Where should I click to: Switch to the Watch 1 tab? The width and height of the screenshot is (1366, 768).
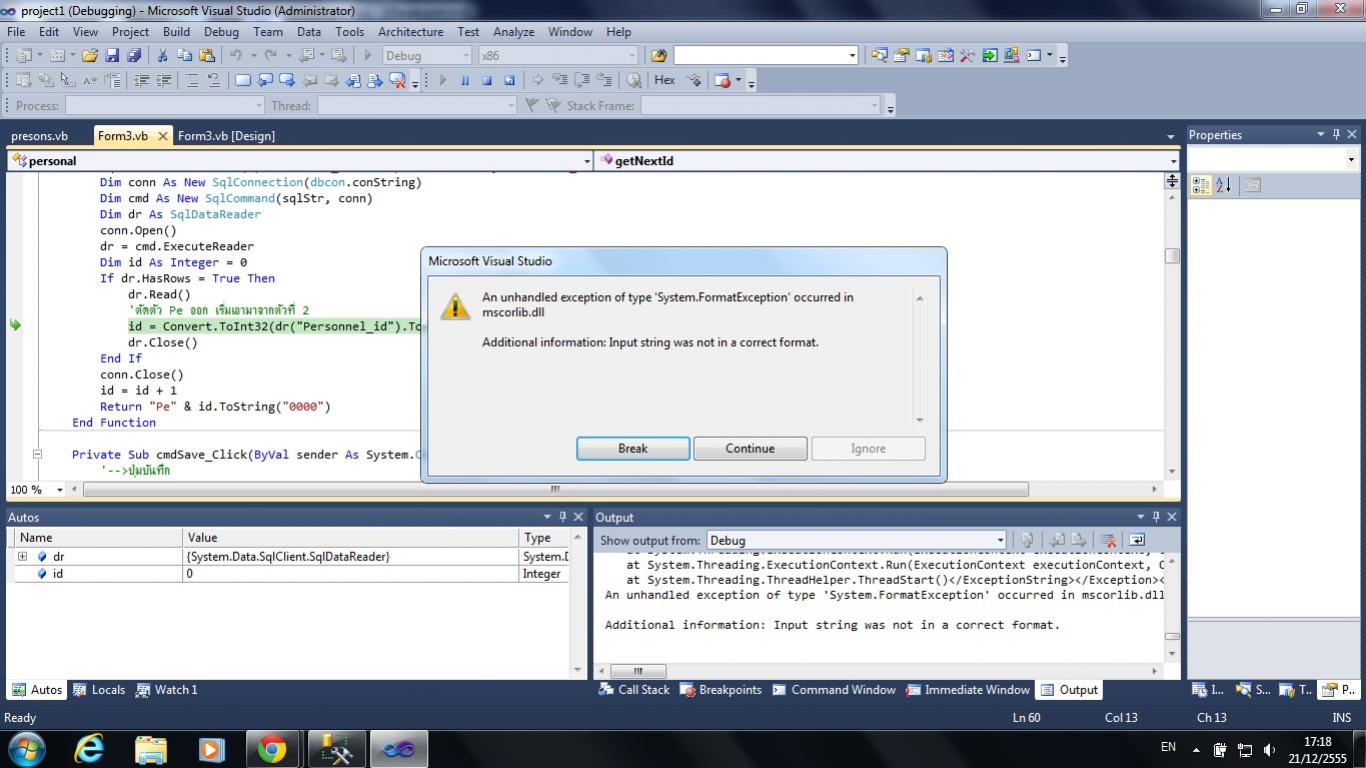point(166,690)
